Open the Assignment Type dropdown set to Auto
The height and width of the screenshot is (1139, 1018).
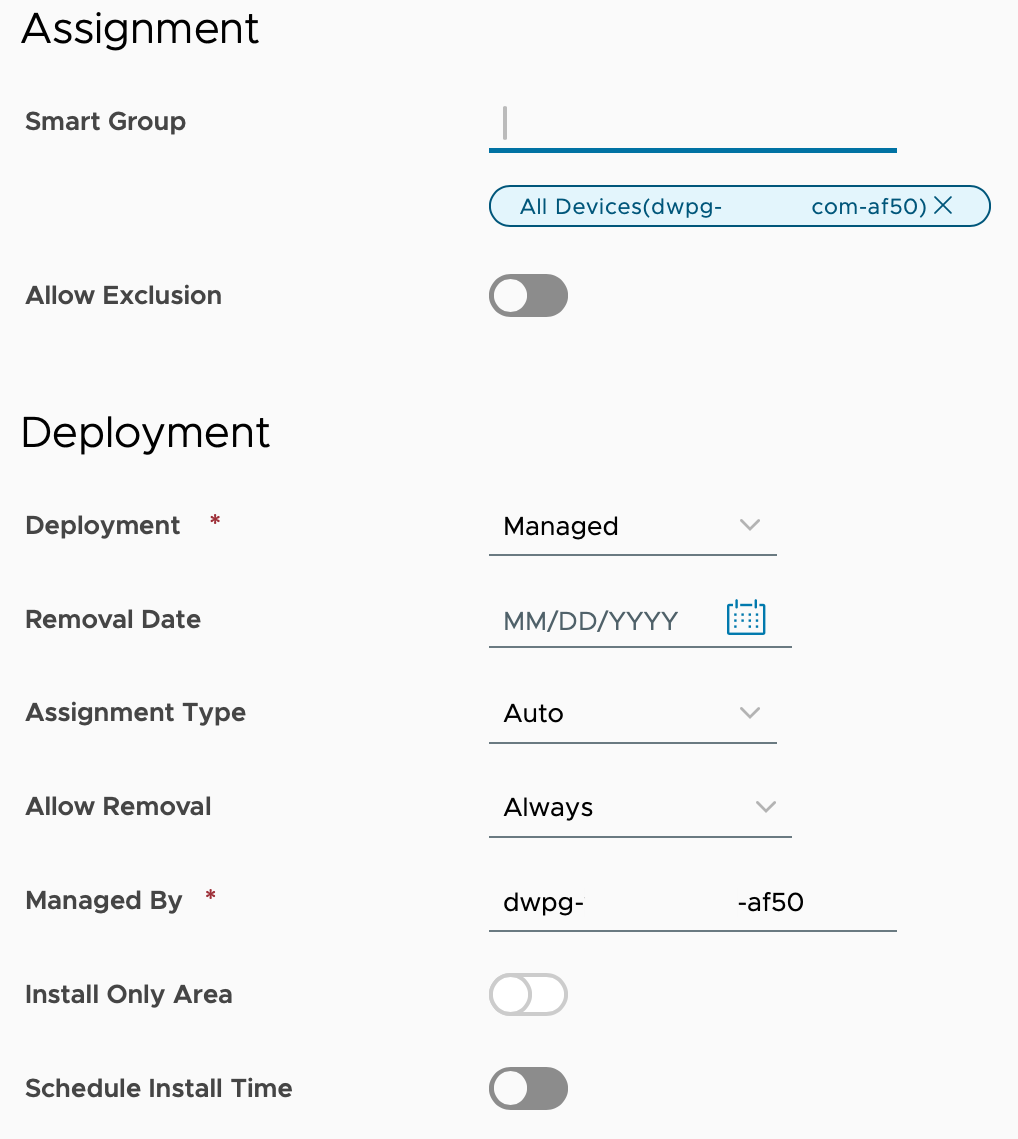click(x=632, y=713)
